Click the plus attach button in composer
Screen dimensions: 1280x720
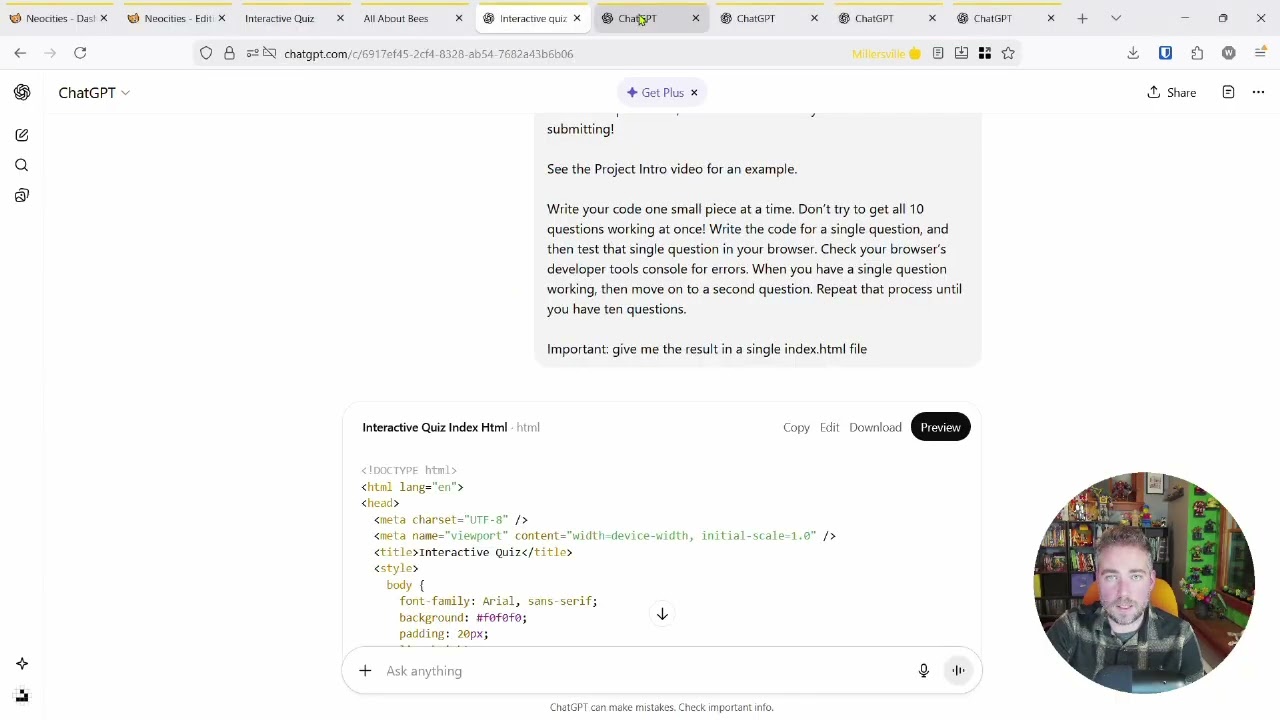click(365, 671)
